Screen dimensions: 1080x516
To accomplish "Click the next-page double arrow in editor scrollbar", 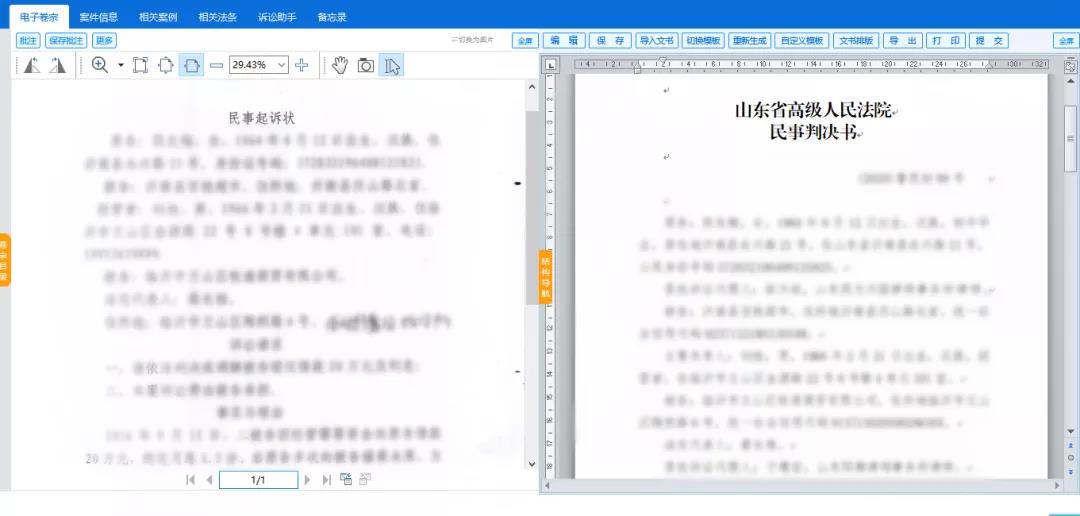I will pyautogui.click(x=1070, y=471).
